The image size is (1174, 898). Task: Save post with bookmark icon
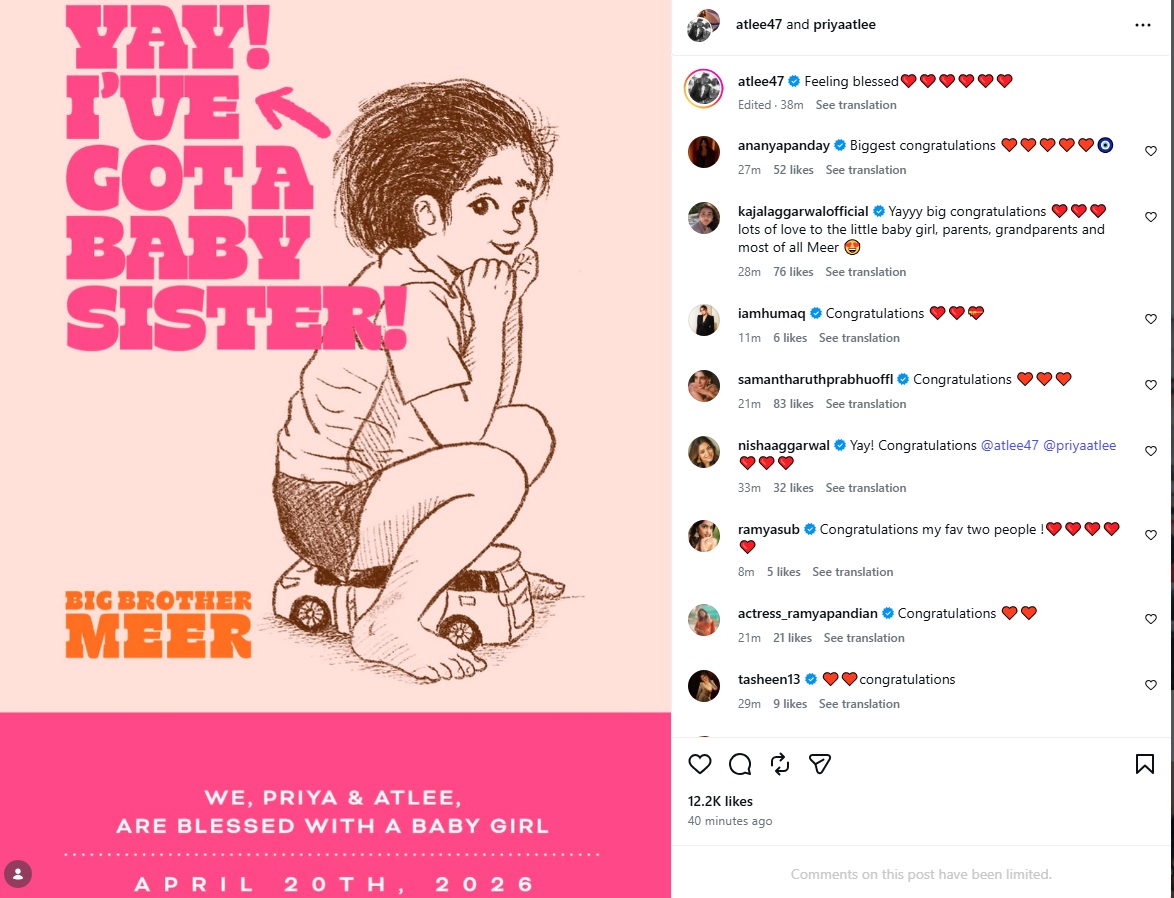pos(1144,763)
